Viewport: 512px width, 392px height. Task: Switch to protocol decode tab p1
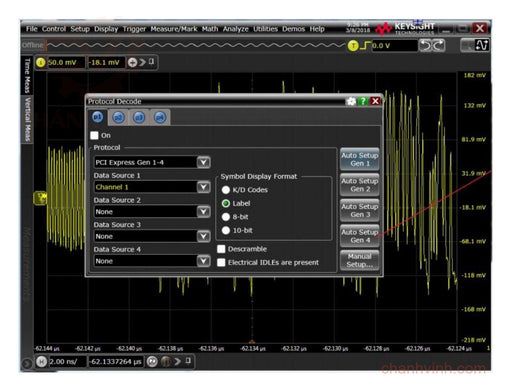tap(97, 117)
